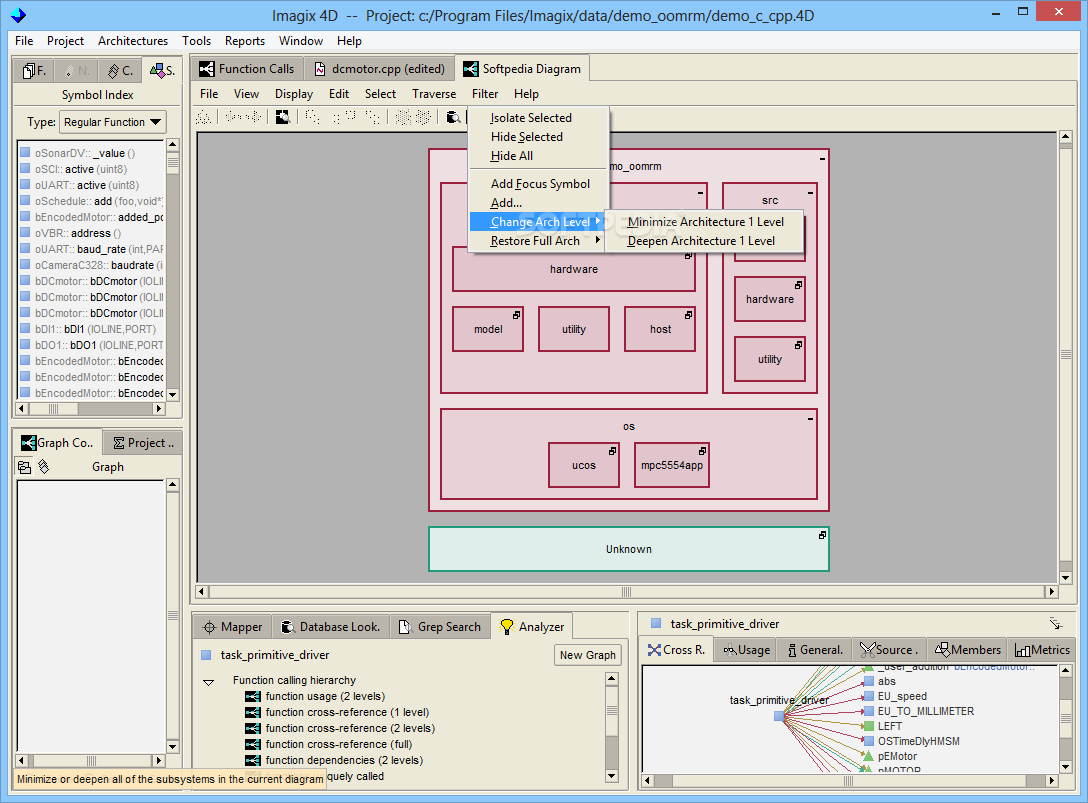The height and width of the screenshot is (803, 1088).
Task: Minimize the outer demo_oomrm subsystem box
Action: point(822,158)
